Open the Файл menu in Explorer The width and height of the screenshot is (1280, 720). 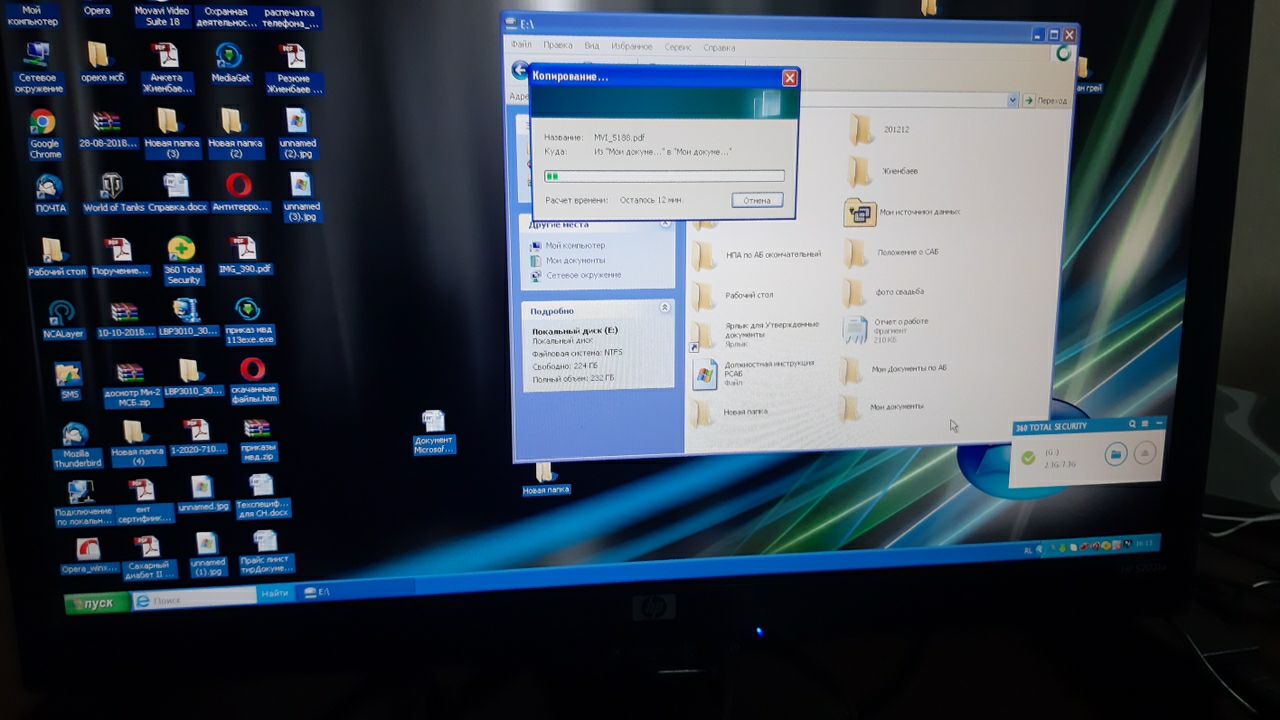(521, 45)
